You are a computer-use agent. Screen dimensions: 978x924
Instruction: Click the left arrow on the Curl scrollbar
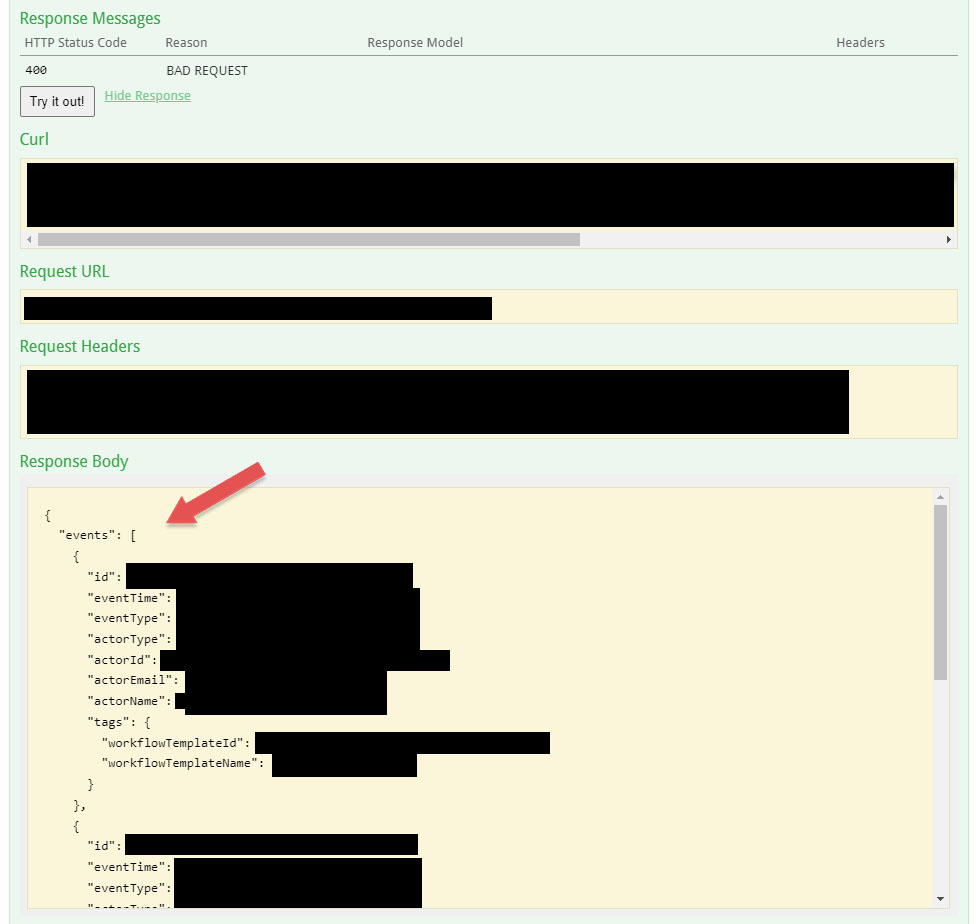point(29,240)
